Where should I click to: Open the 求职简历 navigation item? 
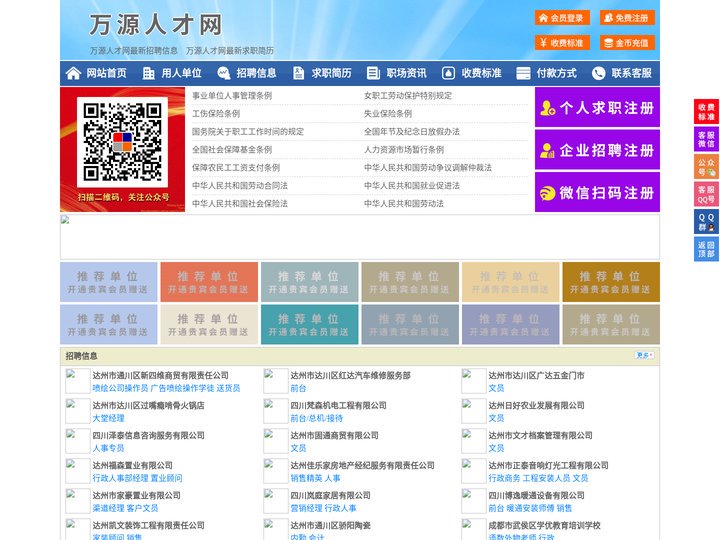click(332, 73)
